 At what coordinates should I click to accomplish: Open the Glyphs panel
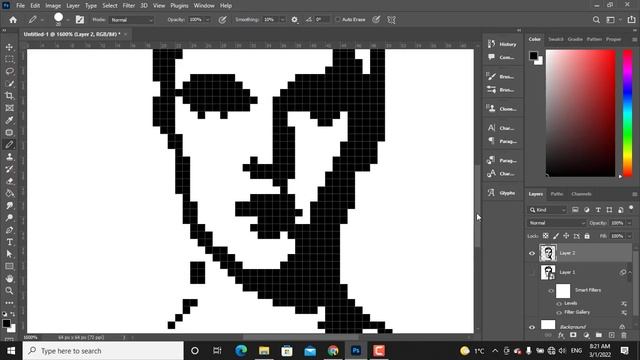click(502, 193)
